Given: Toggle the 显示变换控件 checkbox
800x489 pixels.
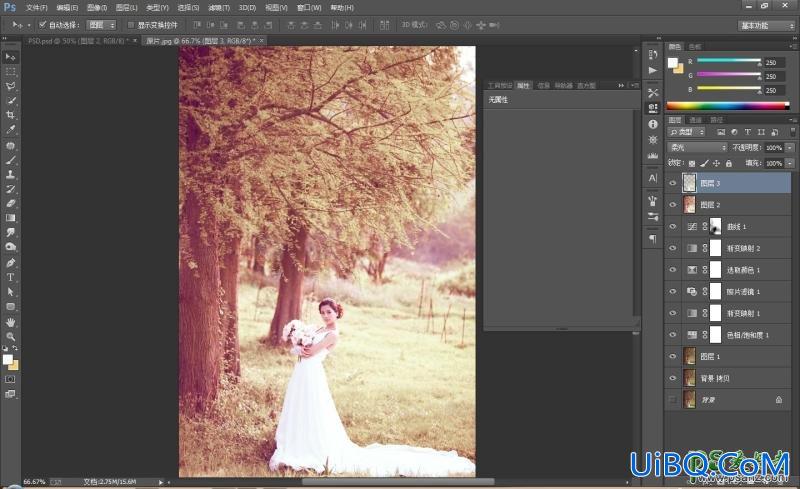Looking at the screenshot, I should point(131,25).
